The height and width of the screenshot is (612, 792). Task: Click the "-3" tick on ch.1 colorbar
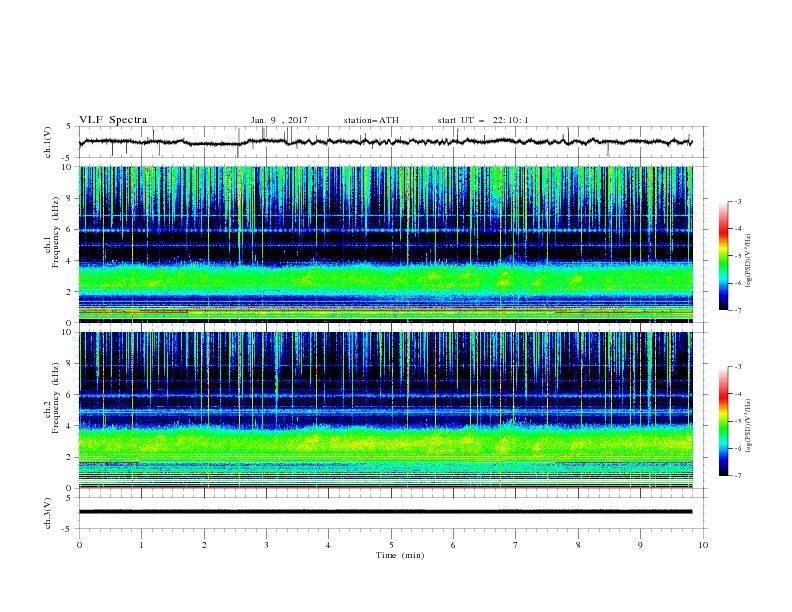coord(738,202)
